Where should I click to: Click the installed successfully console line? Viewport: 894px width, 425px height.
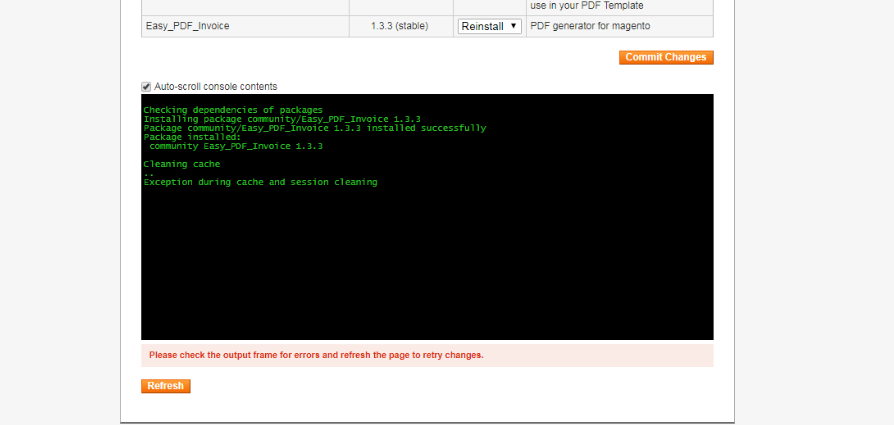[x=314, y=128]
